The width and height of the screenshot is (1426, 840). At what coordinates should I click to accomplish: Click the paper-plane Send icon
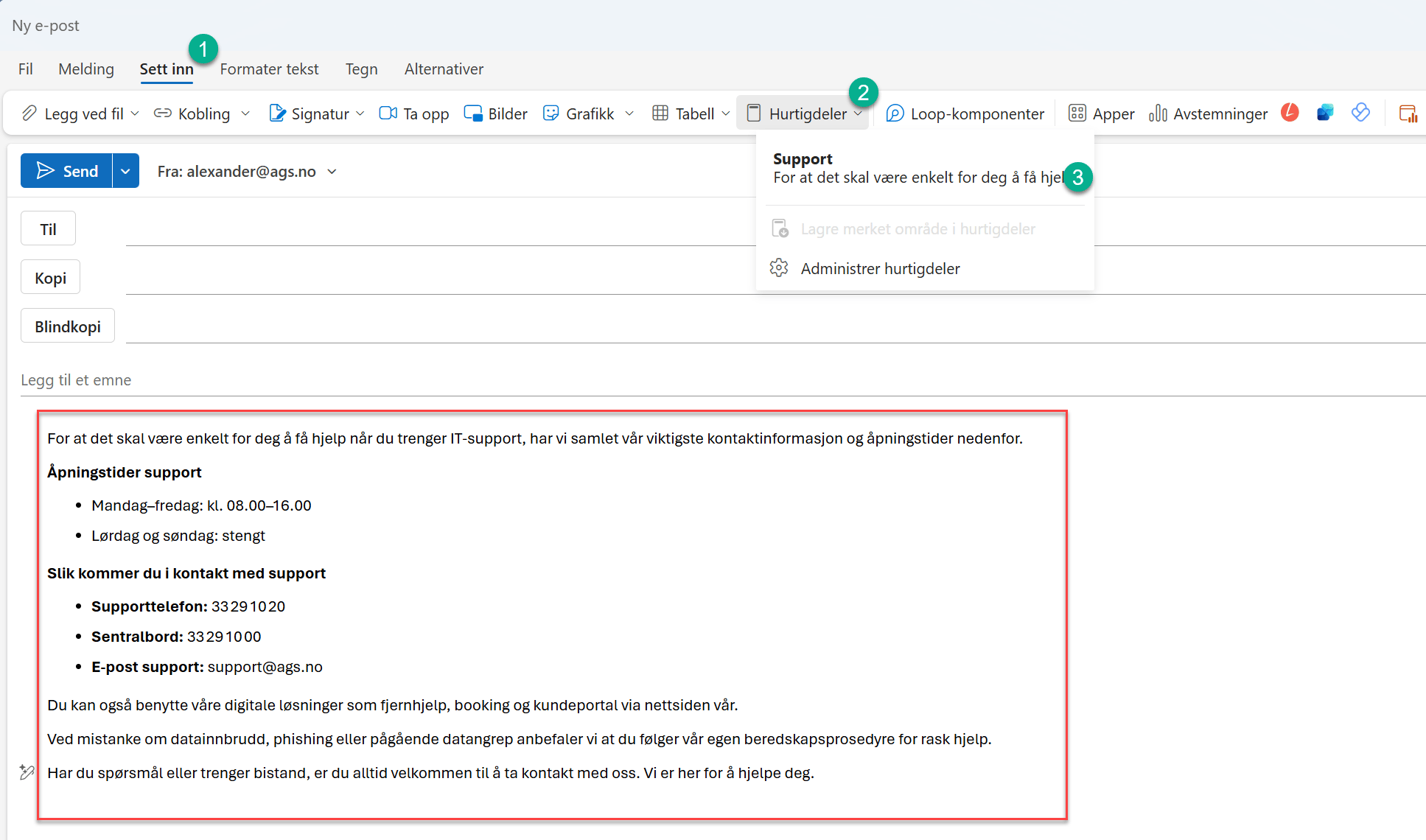46,171
